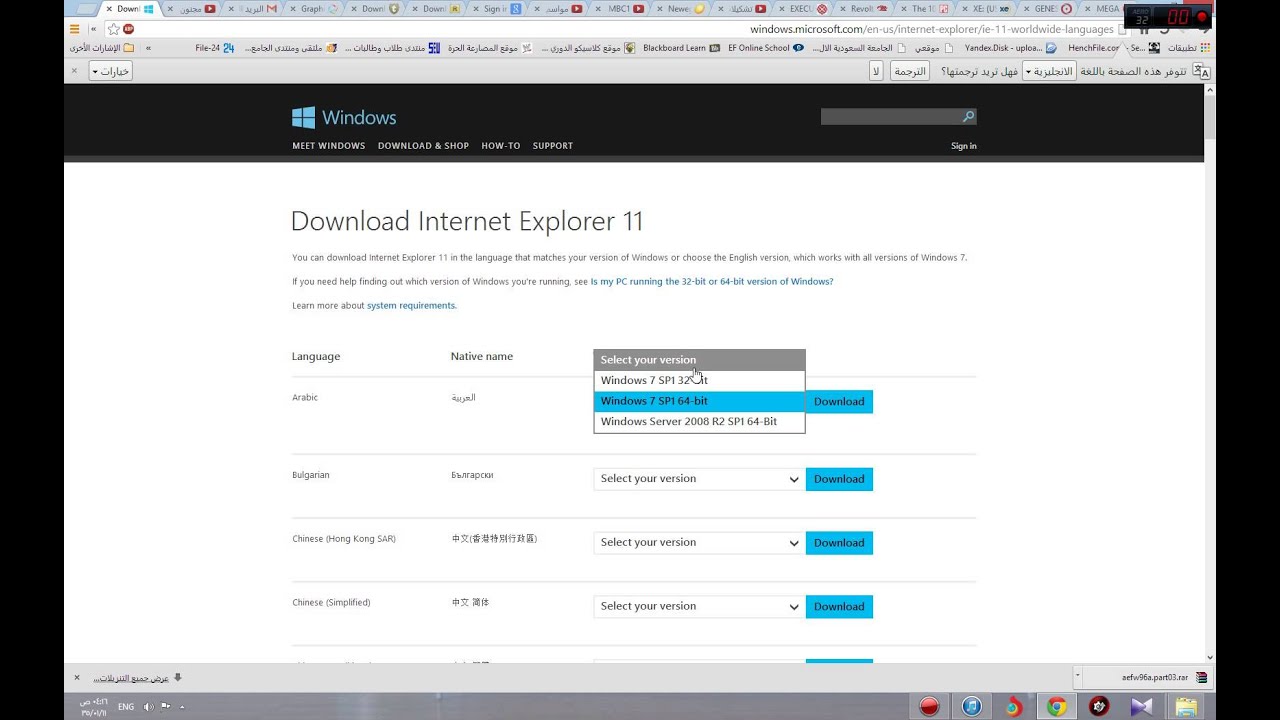
Task: Open HOW-TO menu
Action: tap(501, 146)
